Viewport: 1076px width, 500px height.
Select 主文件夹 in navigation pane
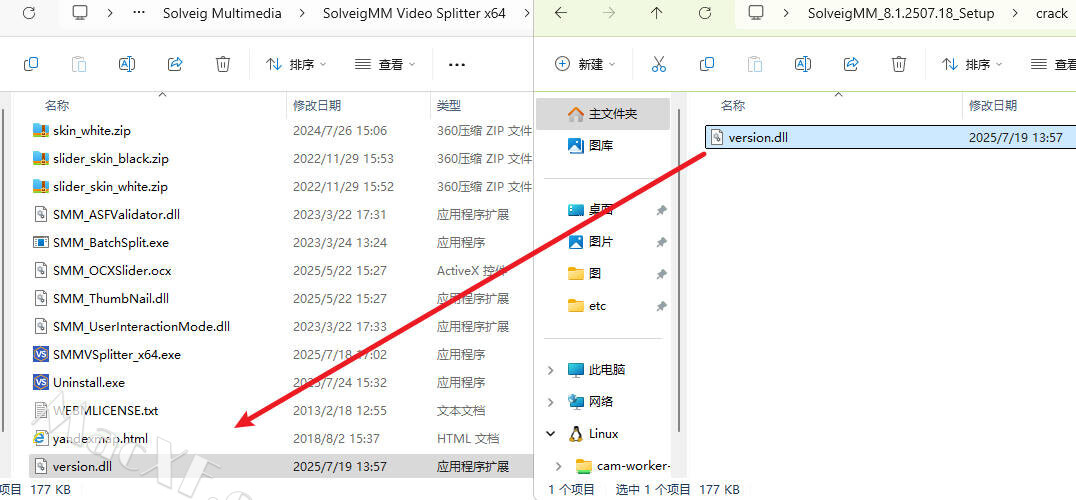pyautogui.click(x=603, y=114)
